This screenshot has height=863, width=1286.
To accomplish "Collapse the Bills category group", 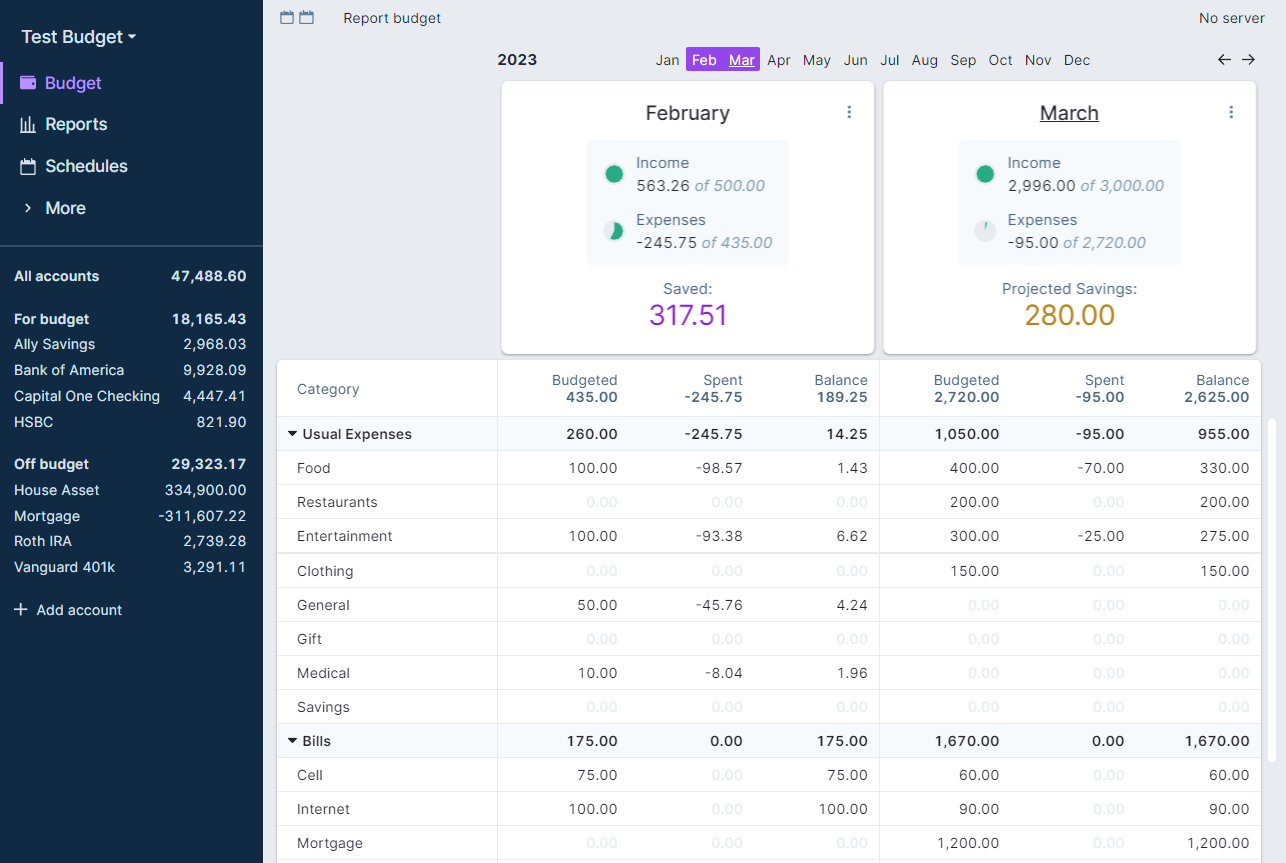I will pos(293,741).
